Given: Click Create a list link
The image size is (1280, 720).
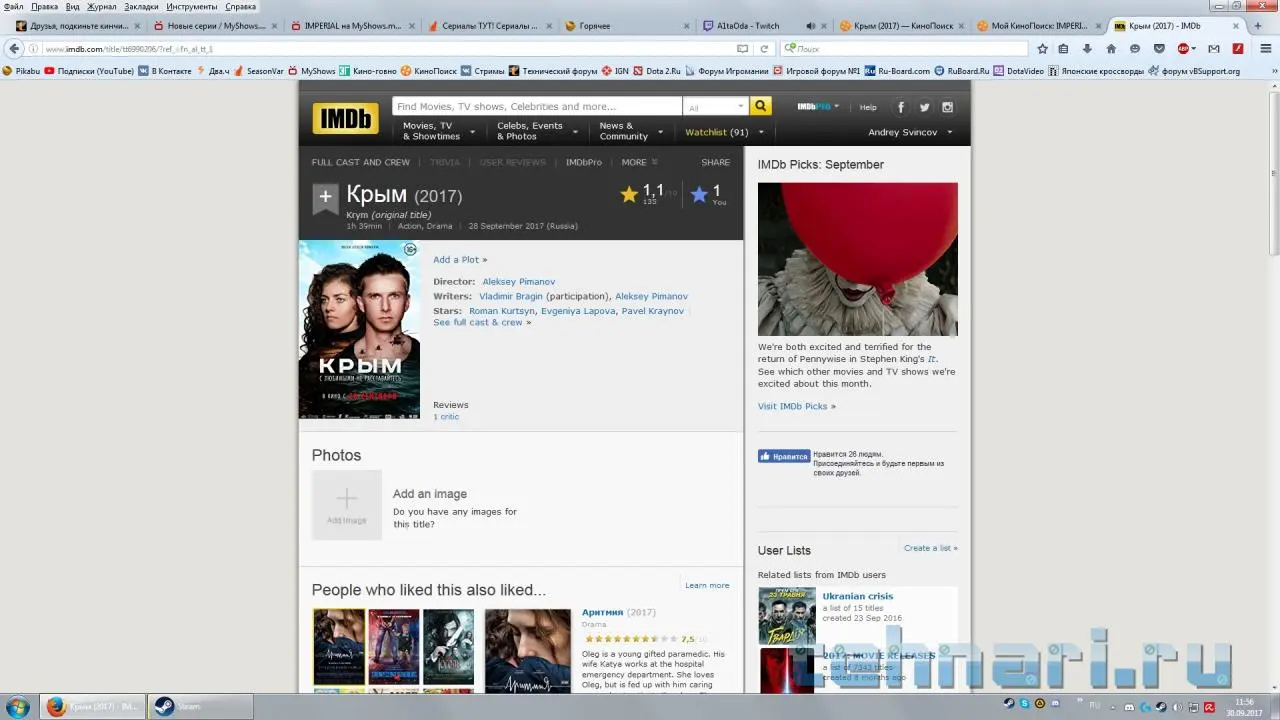Looking at the screenshot, I should [931, 548].
